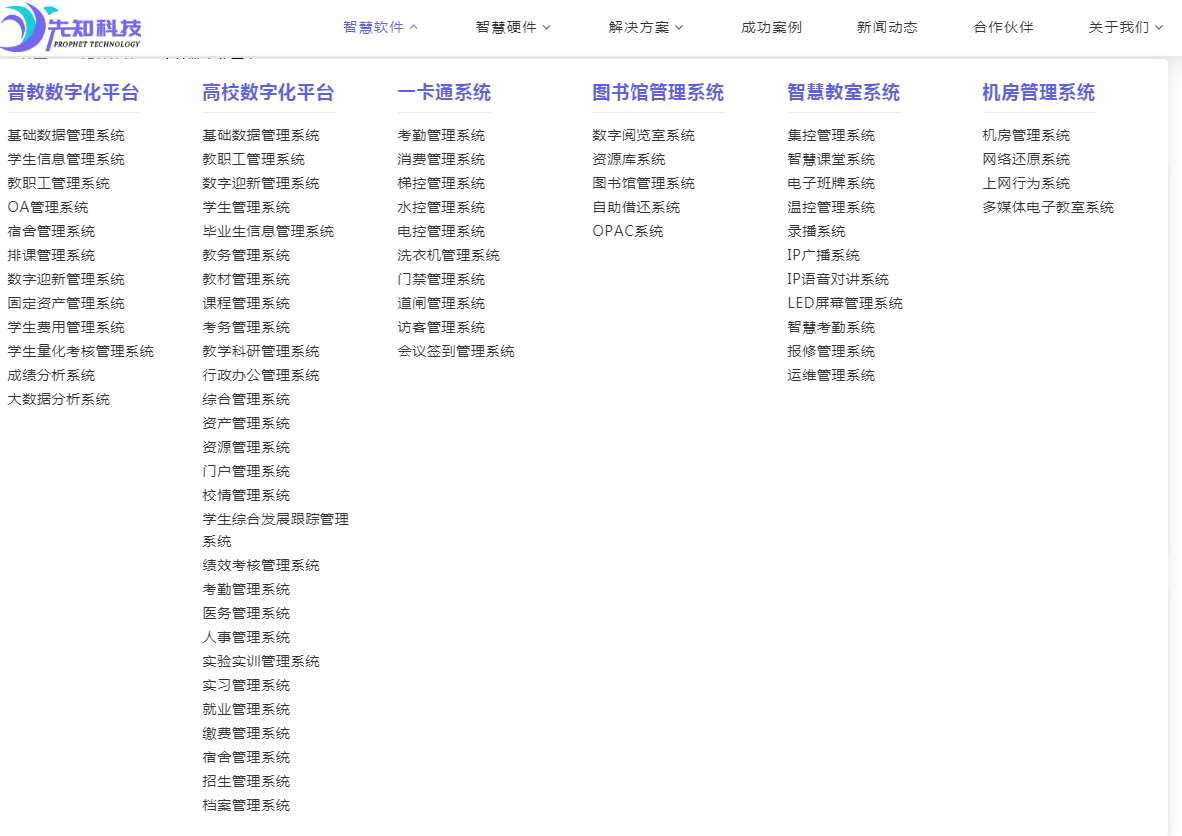Go to the 新闻动态 menu item

887,27
